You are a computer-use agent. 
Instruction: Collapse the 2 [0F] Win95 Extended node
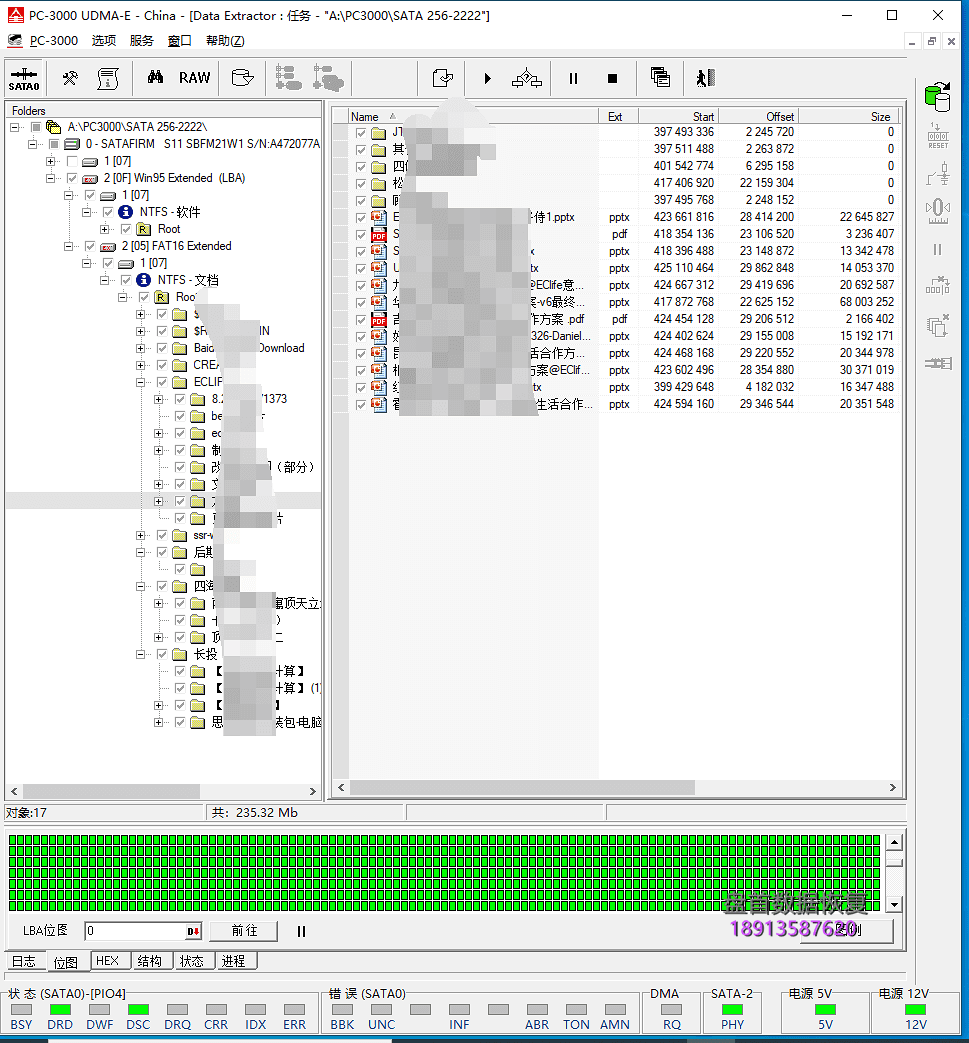pos(51,178)
